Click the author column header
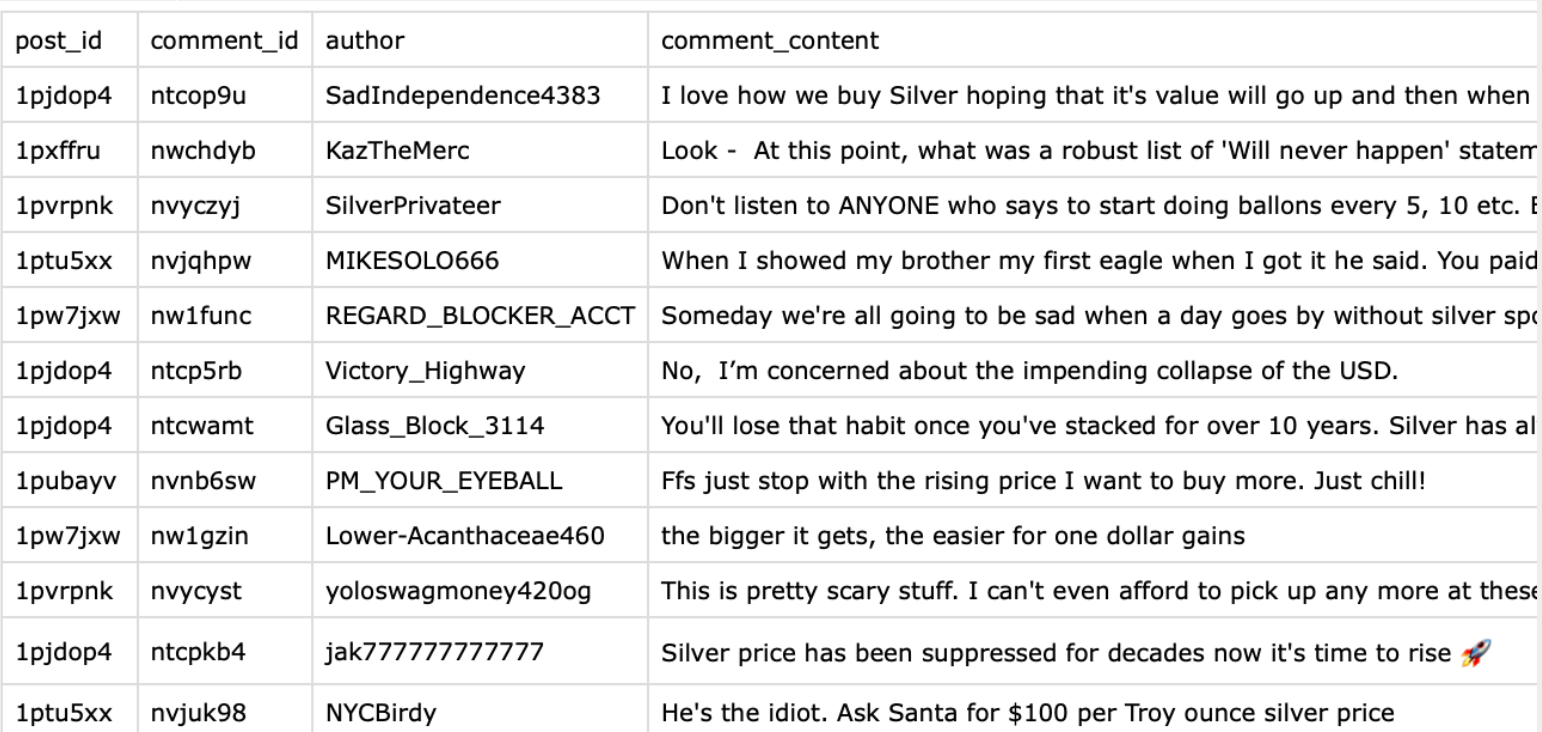The height and width of the screenshot is (732, 1542). click(x=365, y=41)
